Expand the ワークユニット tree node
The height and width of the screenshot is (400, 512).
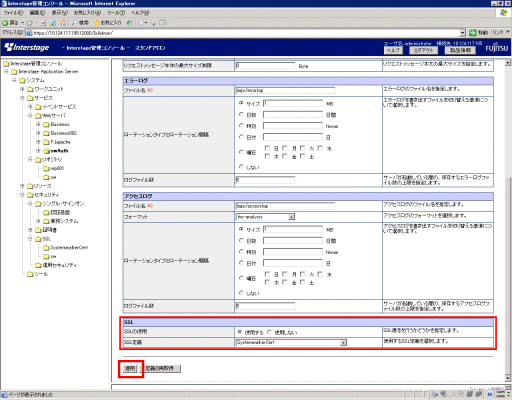pos(22,89)
